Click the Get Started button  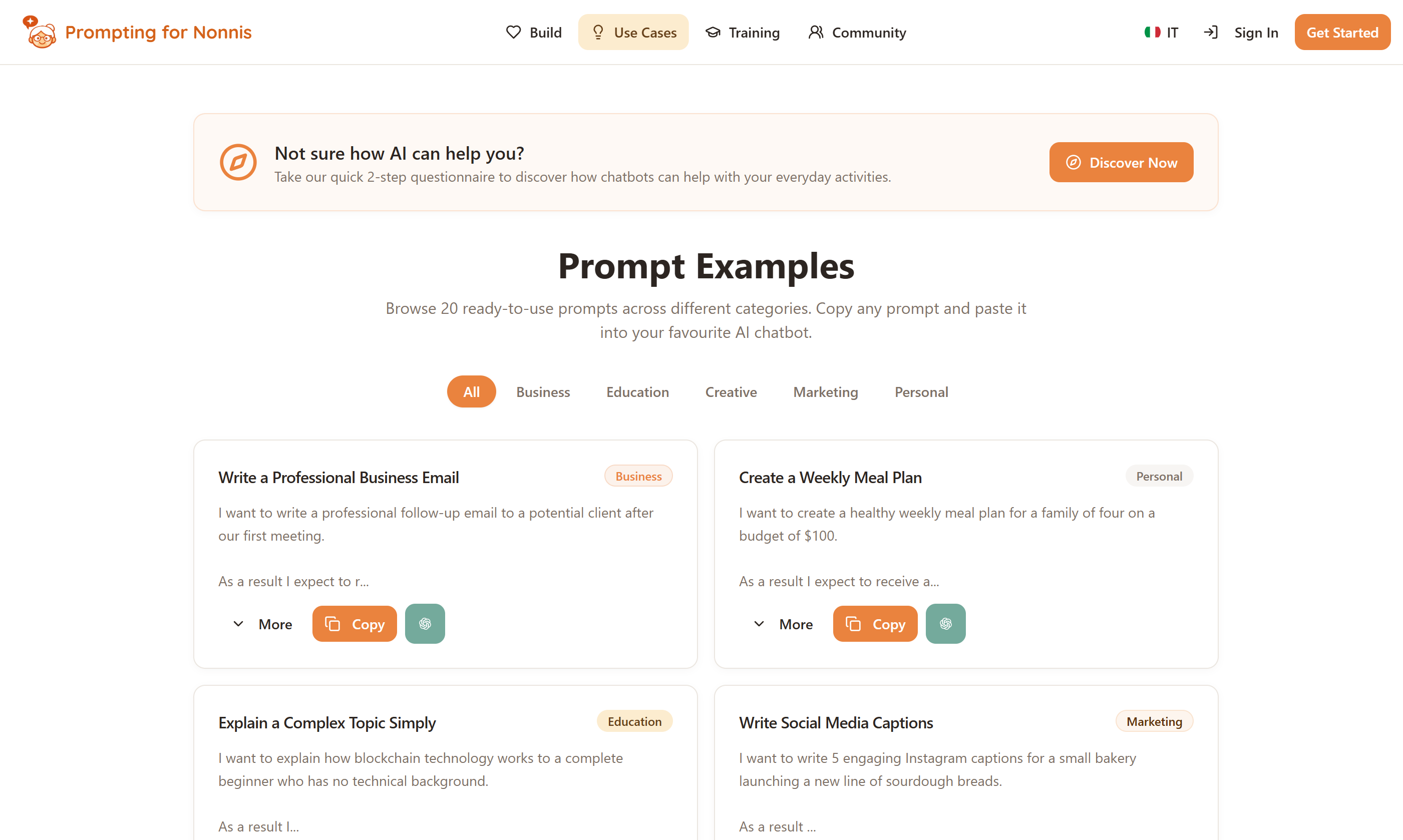pos(1342,32)
